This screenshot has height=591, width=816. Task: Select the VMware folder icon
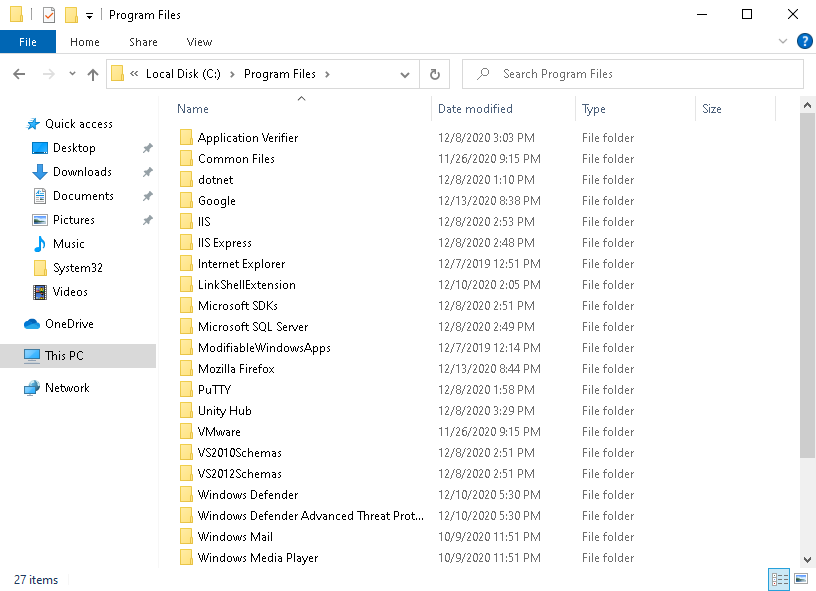[x=186, y=431]
